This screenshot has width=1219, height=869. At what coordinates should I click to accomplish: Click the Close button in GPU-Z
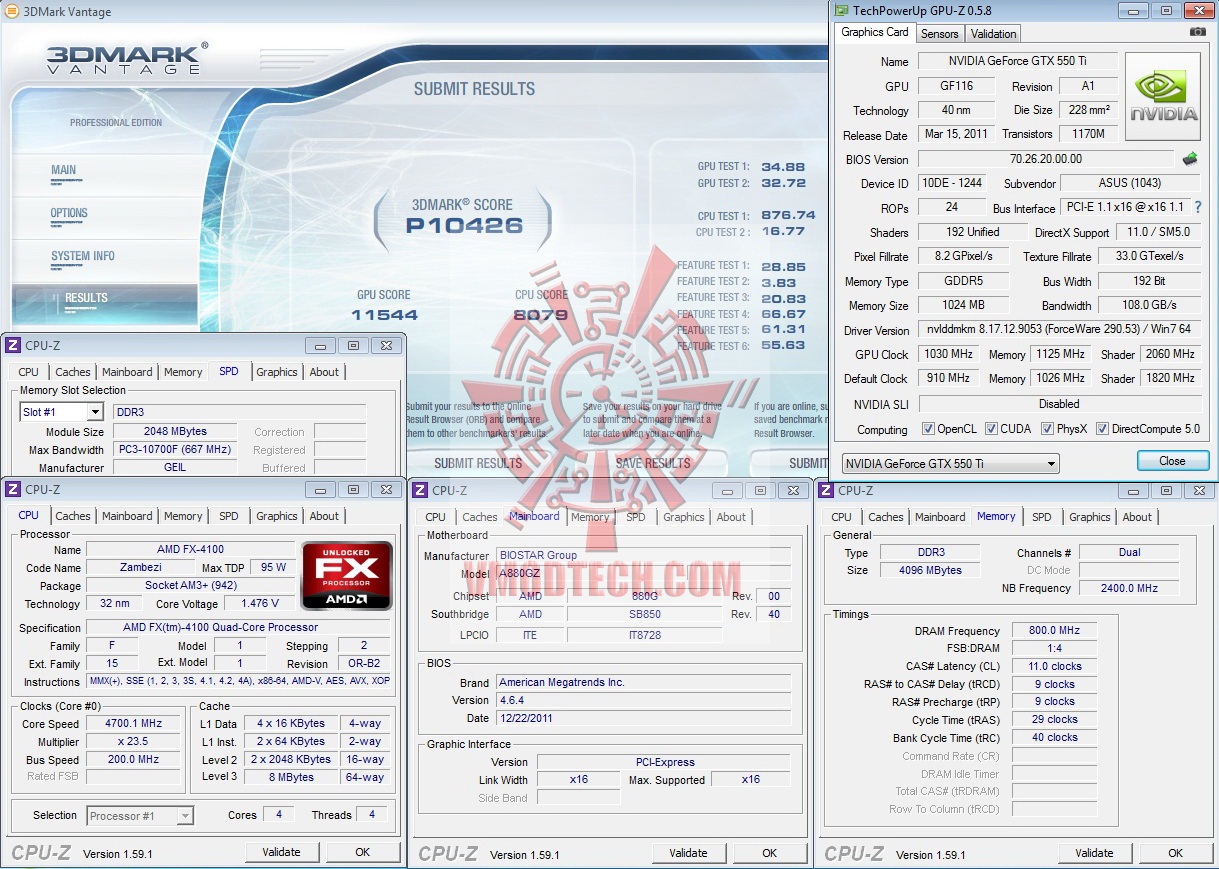[1172, 461]
